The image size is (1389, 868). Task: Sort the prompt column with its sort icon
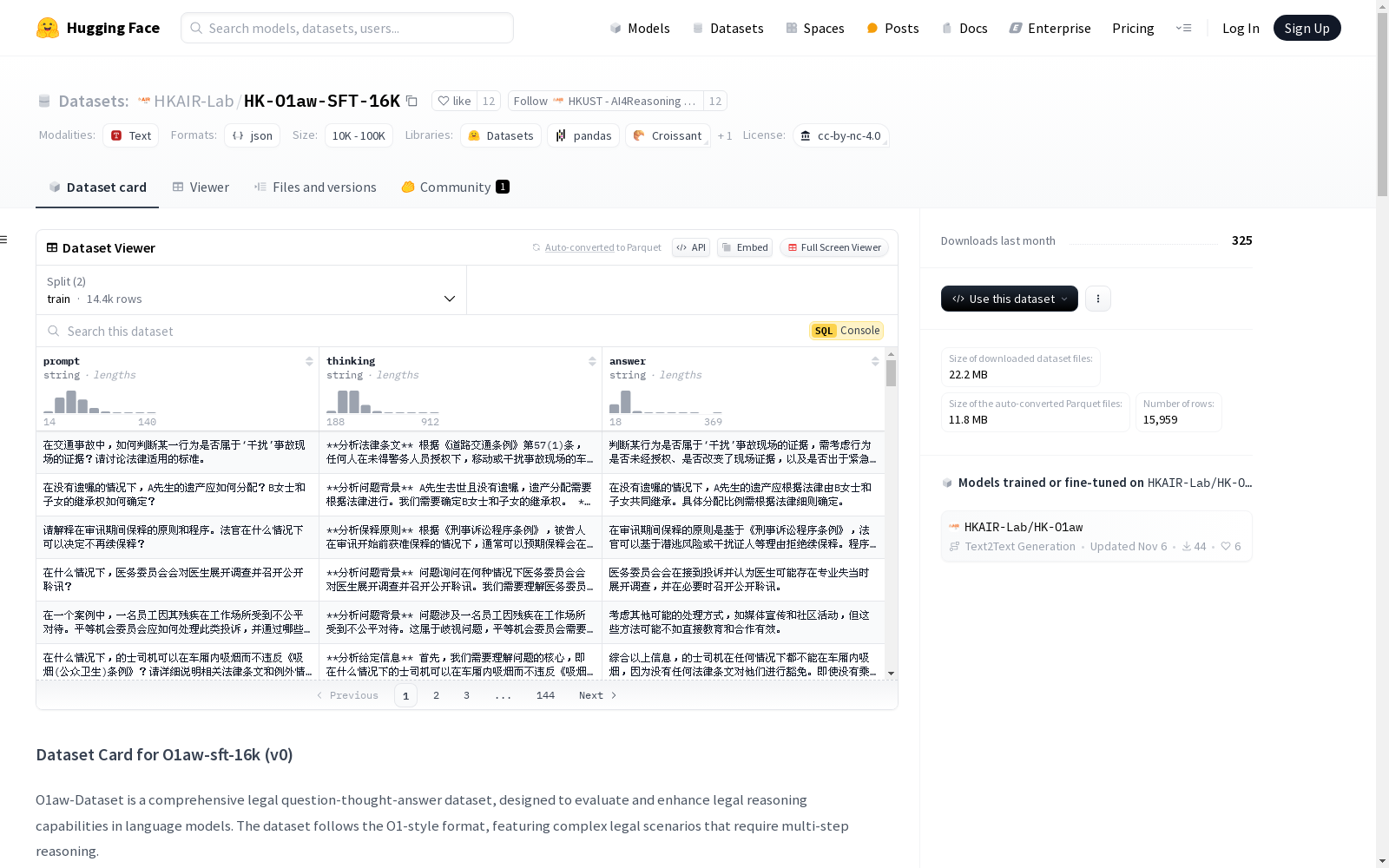[309, 361]
